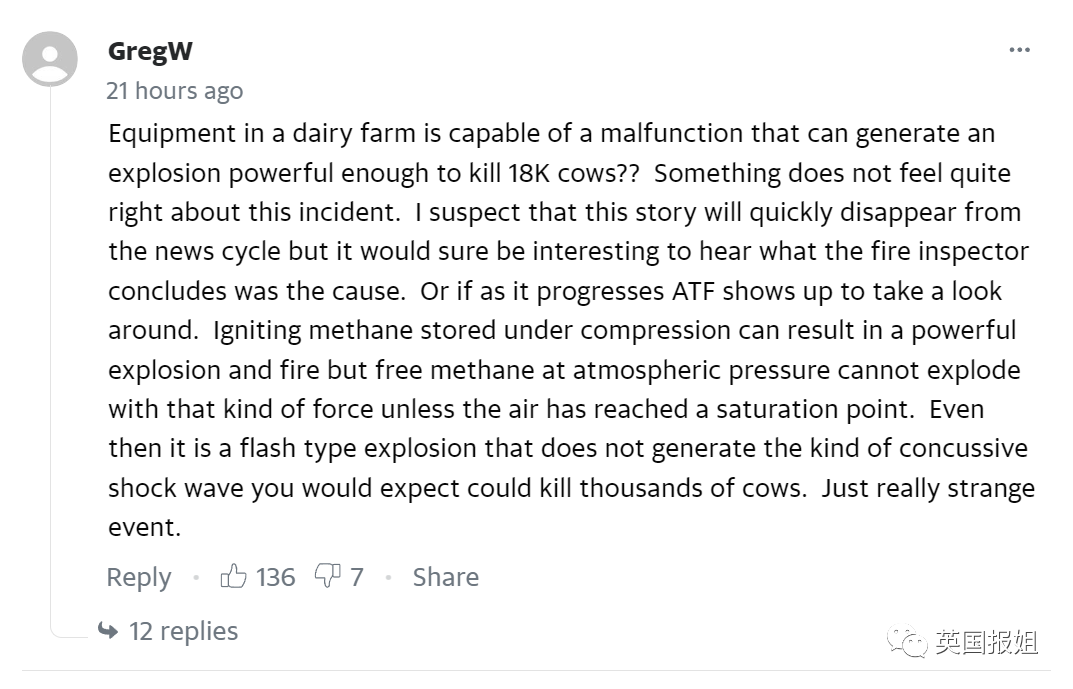Expand the 12 replies thread
Image resolution: width=1073 pixels, height=689 pixels.
(183, 631)
